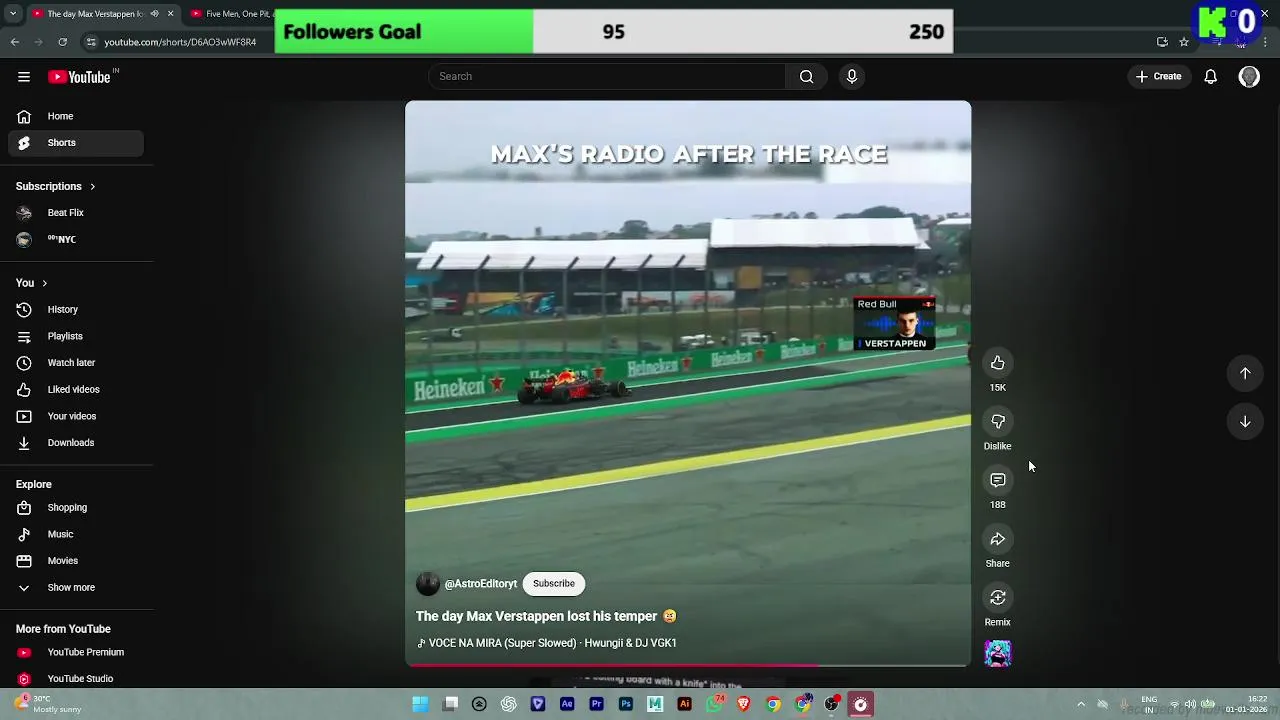Screen dimensions: 1280x720
Task: Browse Movies in Explore
Action: pos(76,561)
